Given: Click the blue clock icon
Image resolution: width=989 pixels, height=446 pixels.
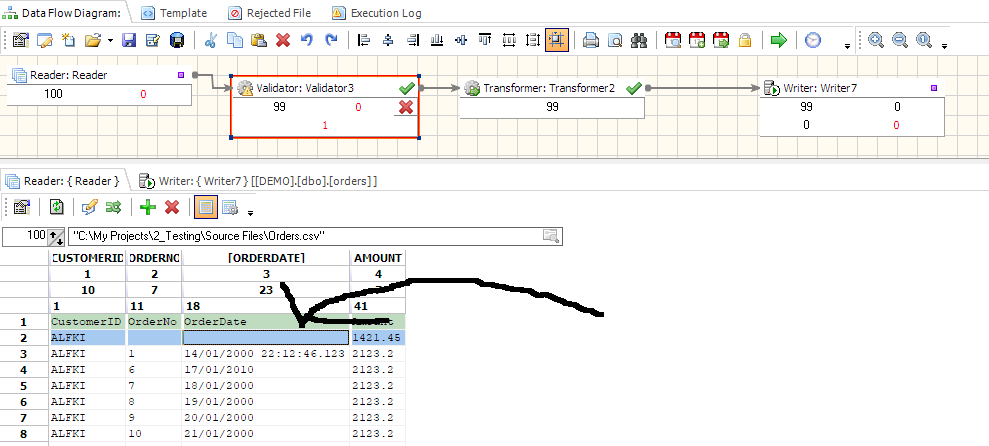Looking at the screenshot, I should 813,40.
